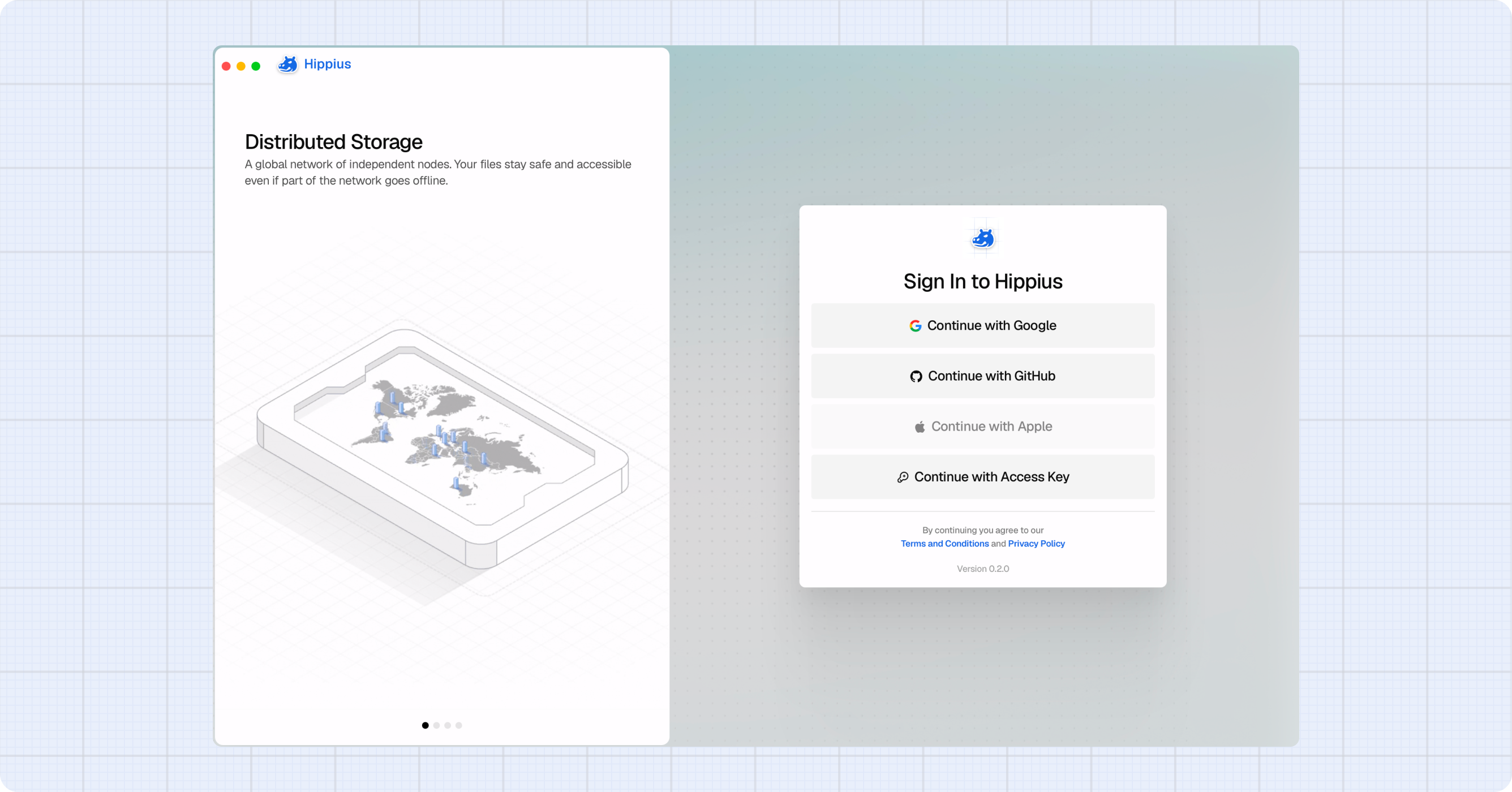
Task: Maximize window with green button
Action: (256, 66)
